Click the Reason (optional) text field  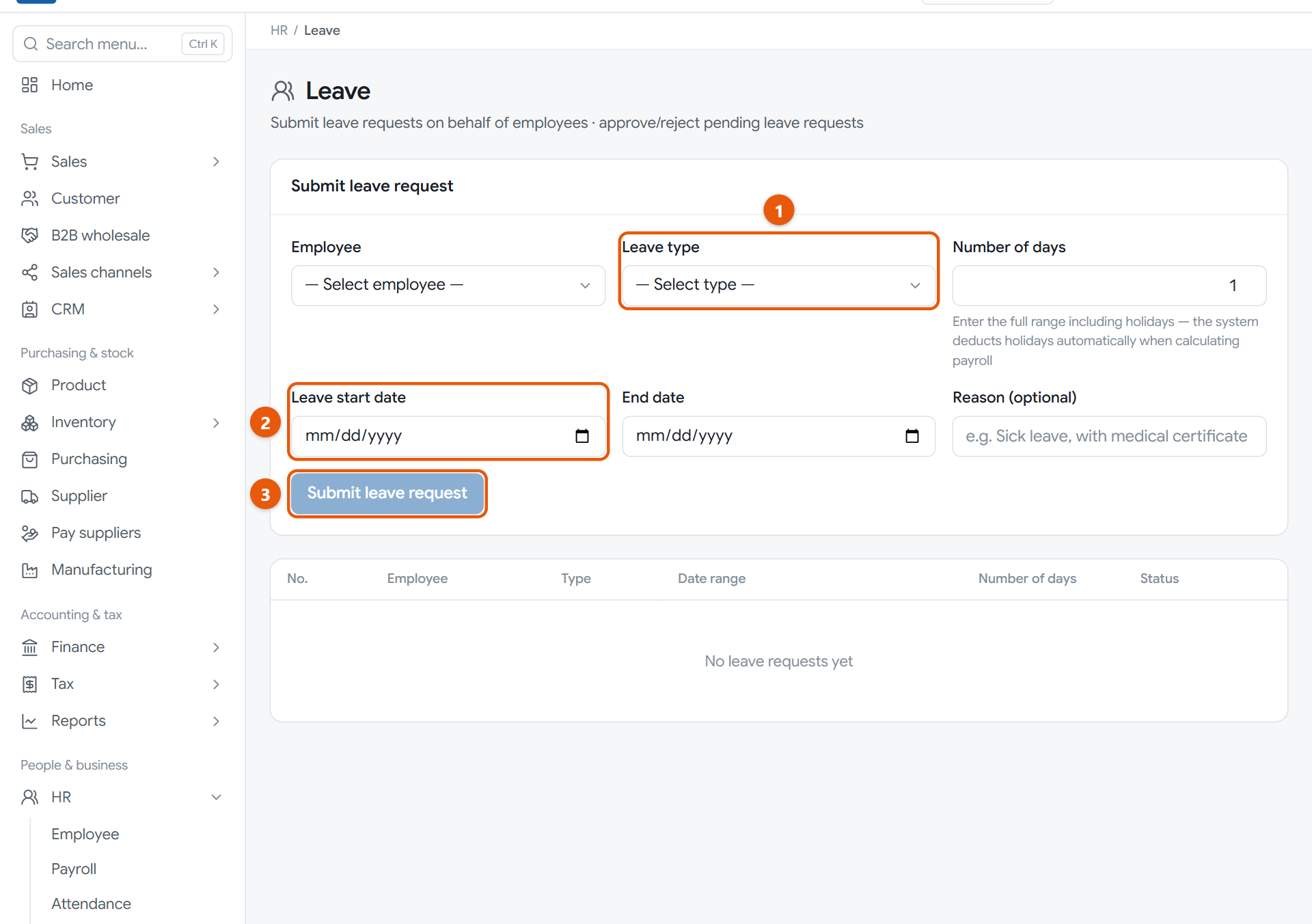pyautogui.click(x=1109, y=436)
